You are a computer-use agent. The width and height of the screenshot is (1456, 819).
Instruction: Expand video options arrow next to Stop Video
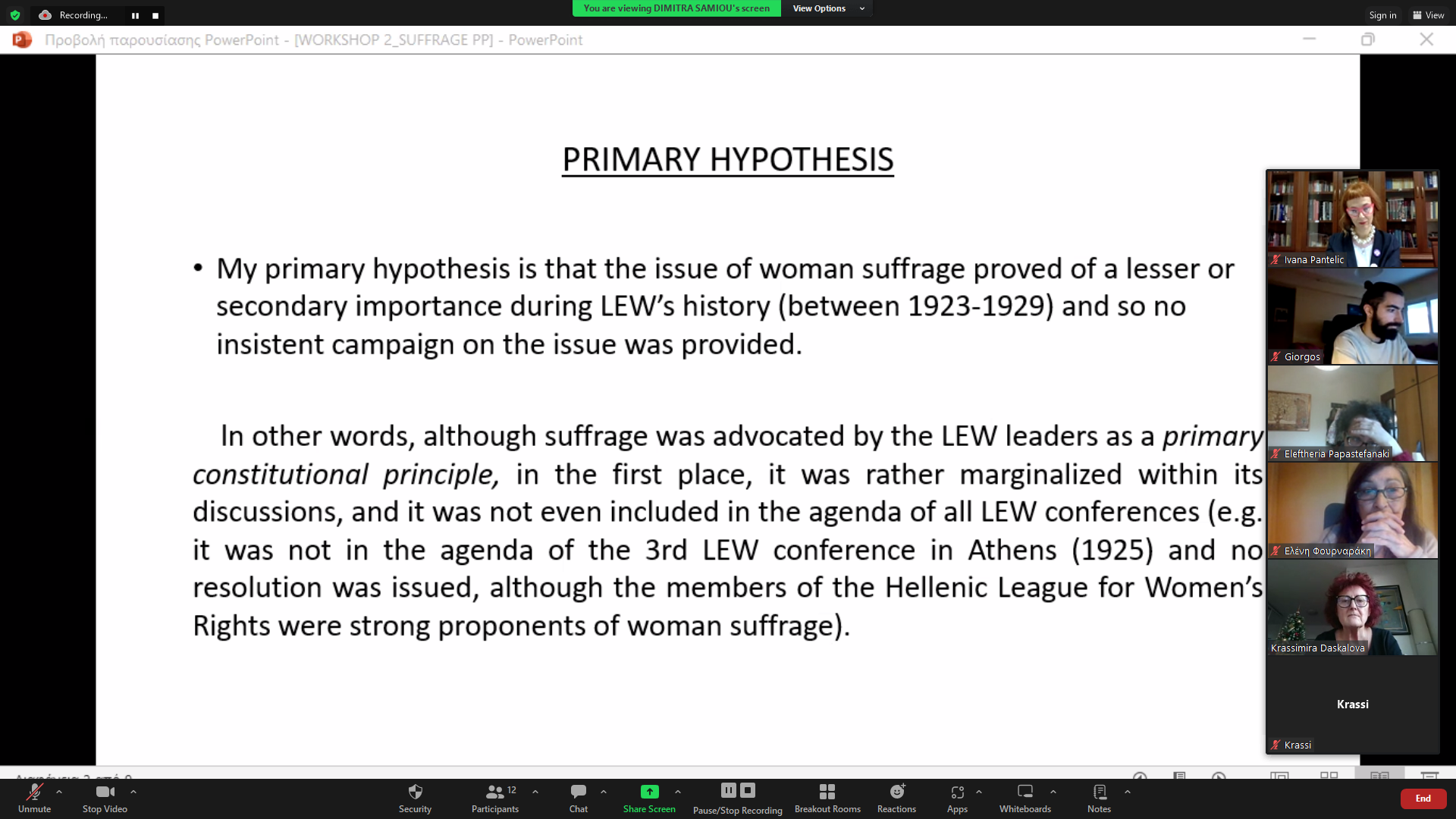click(133, 792)
